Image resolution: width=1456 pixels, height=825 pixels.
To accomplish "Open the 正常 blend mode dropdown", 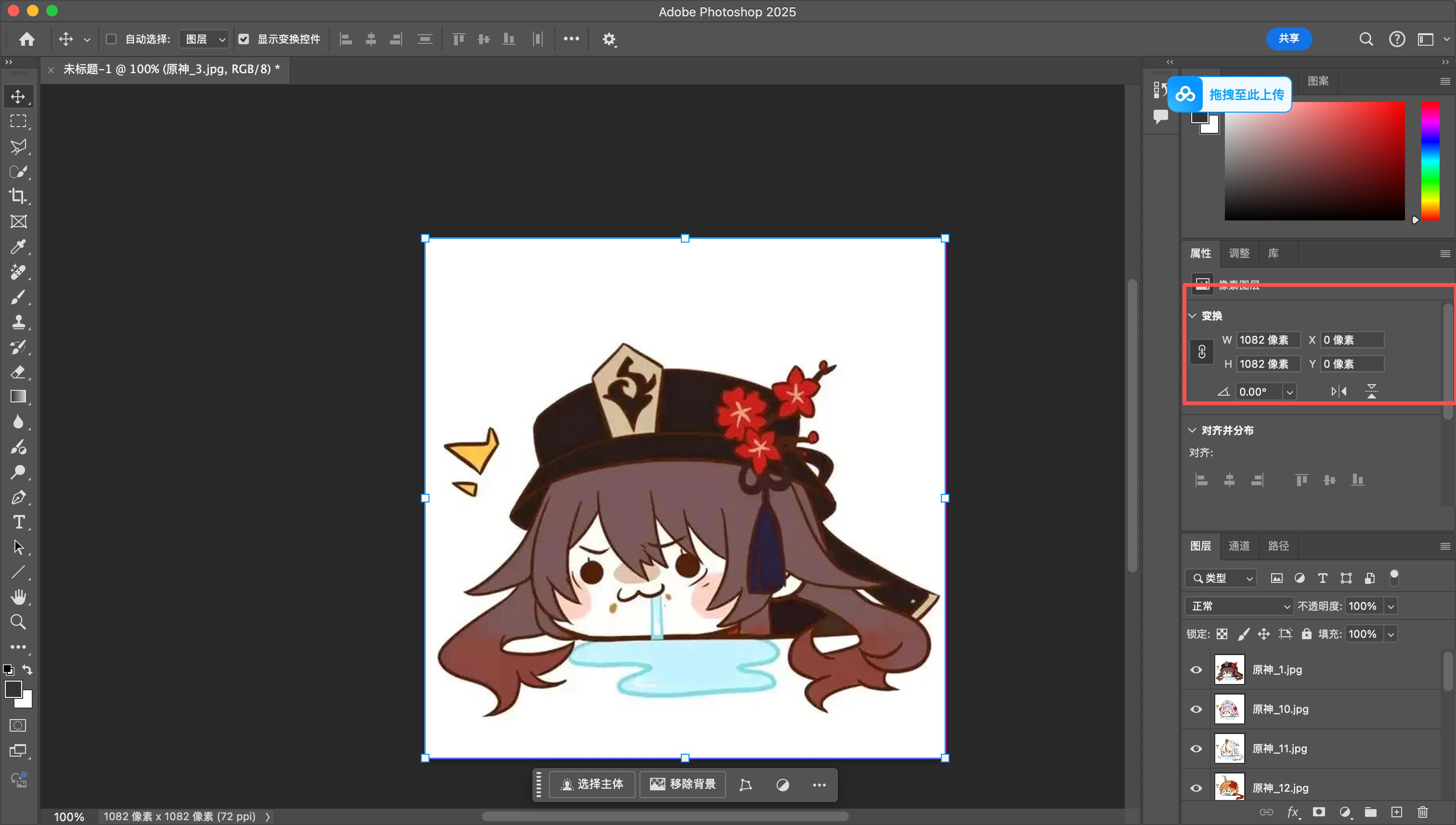I will (x=1239, y=606).
